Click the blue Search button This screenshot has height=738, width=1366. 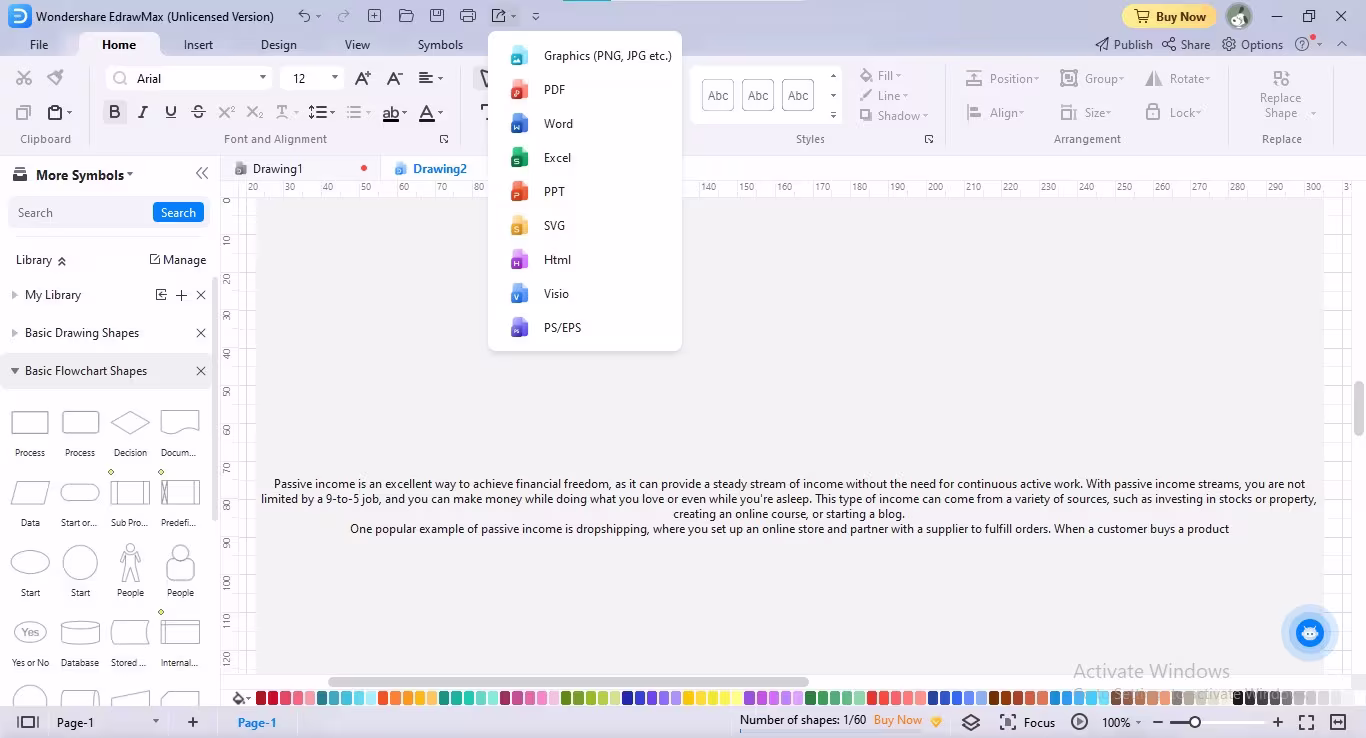[x=178, y=213]
